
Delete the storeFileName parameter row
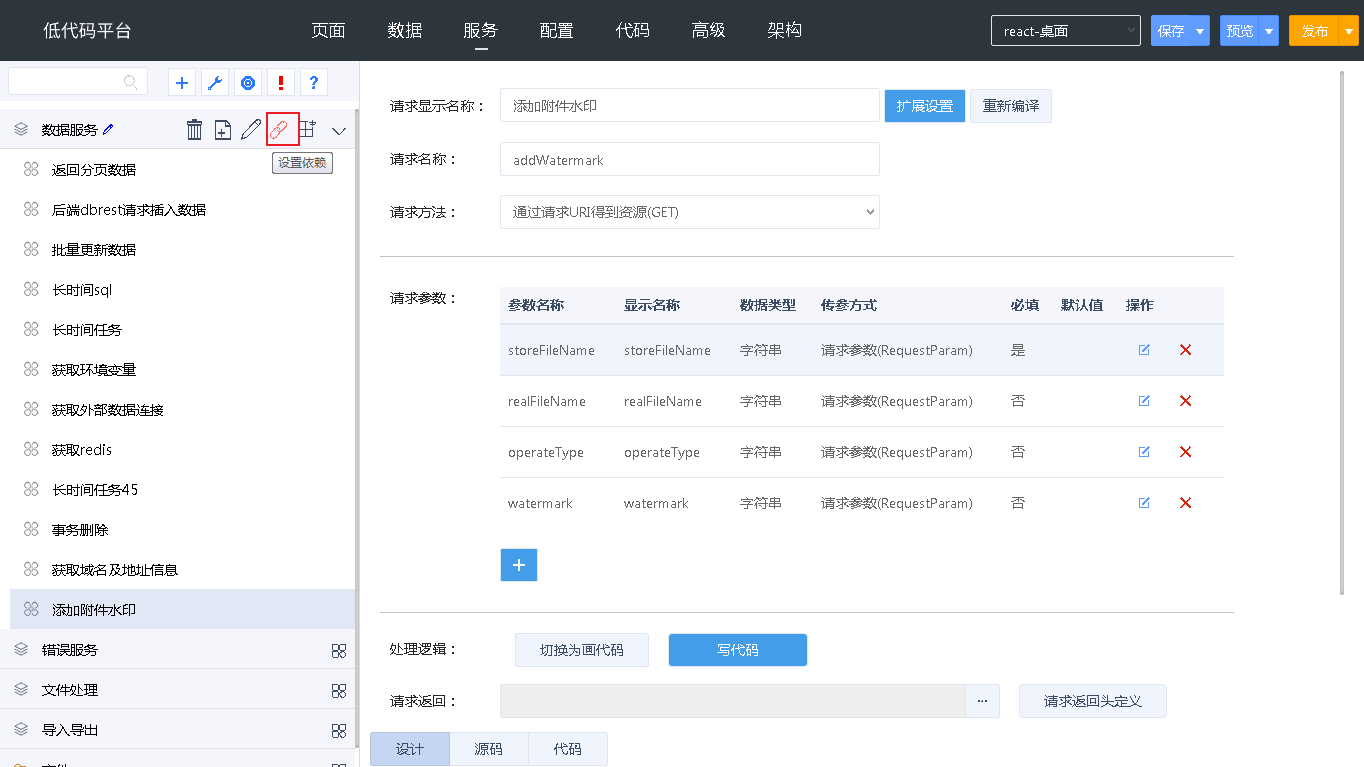tap(1186, 350)
